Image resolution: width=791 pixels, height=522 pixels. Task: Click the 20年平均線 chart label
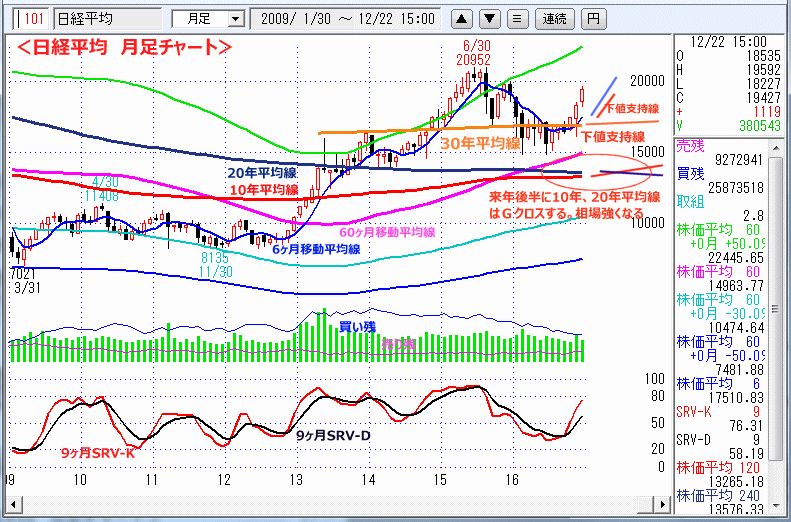point(262,173)
